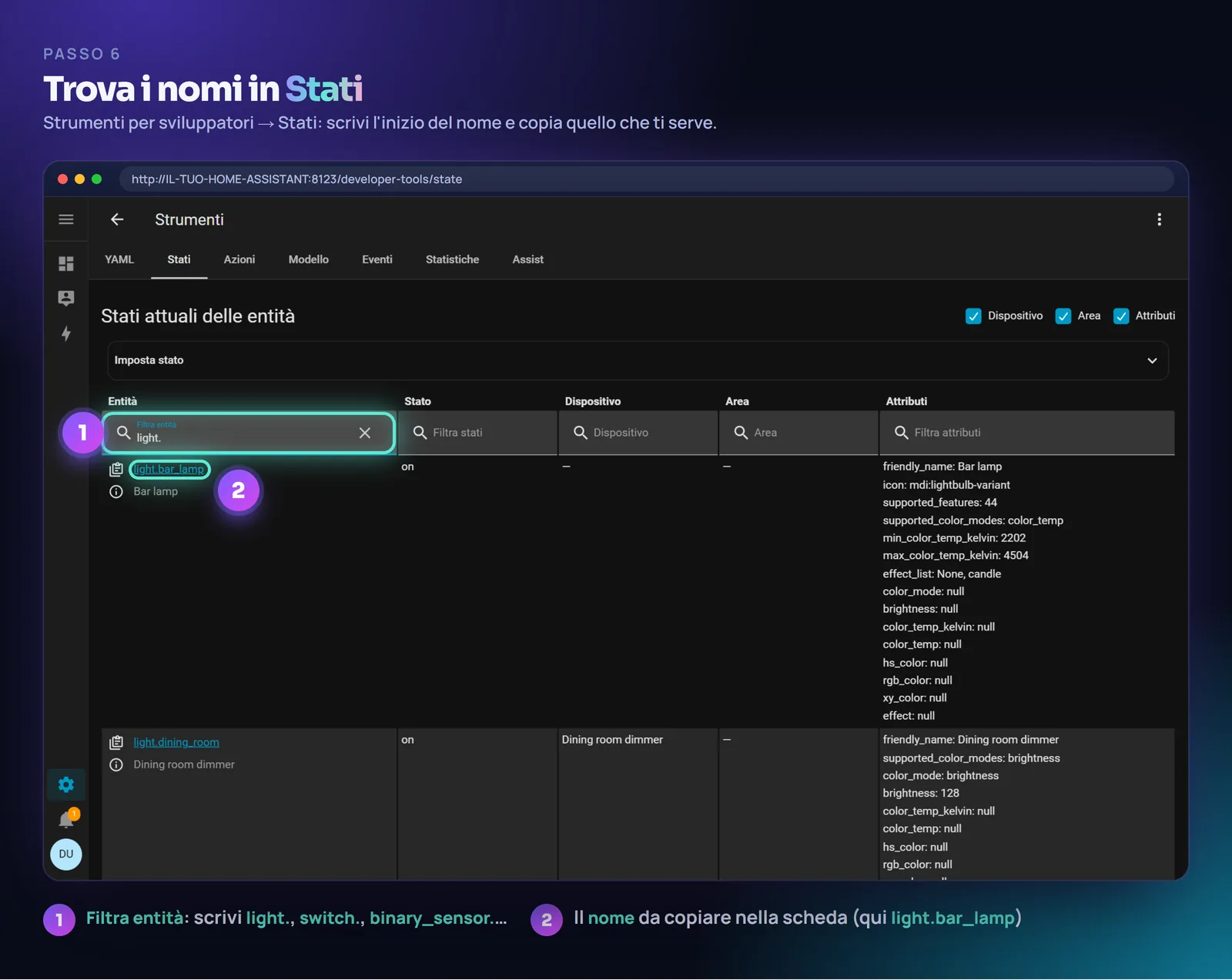Switch to the Eventi tab
The image size is (1232, 980).
pyautogui.click(x=377, y=259)
